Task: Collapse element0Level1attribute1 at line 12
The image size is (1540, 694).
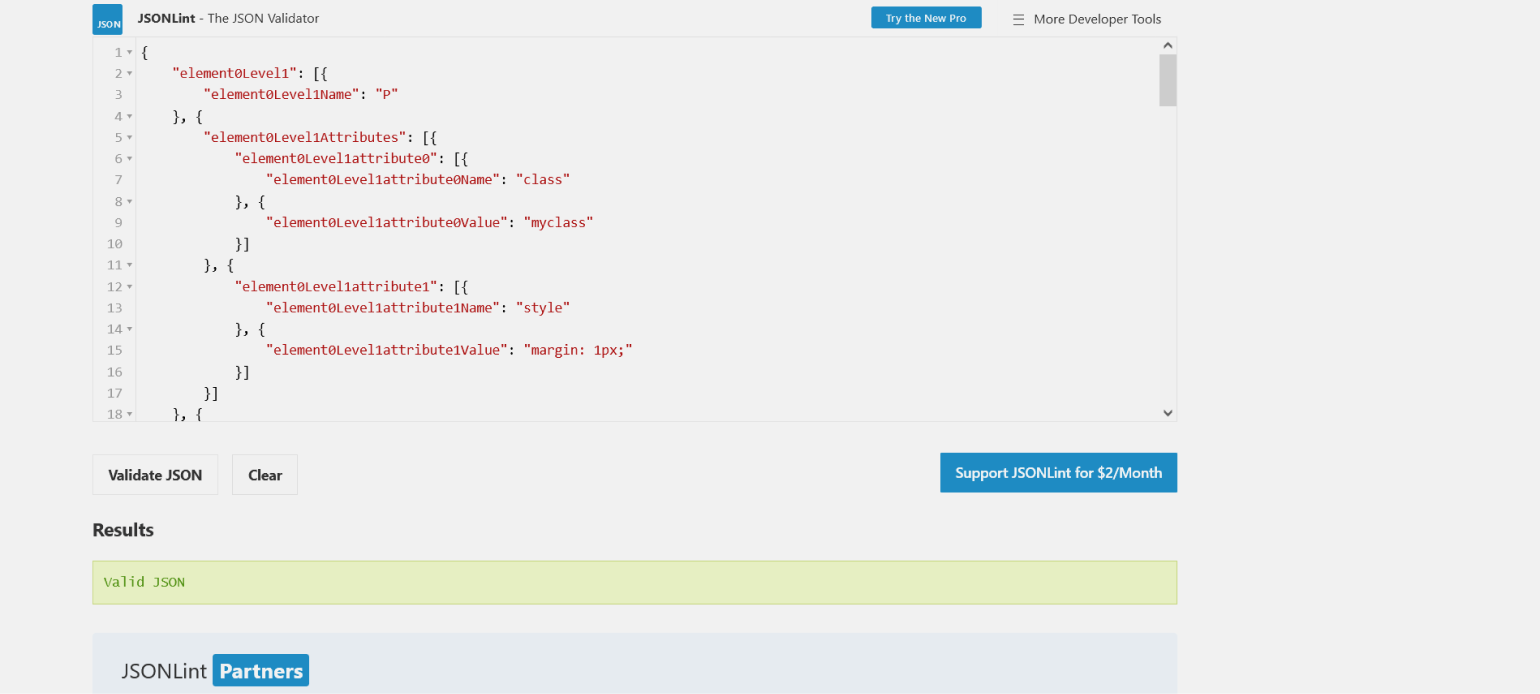Action: pos(129,287)
